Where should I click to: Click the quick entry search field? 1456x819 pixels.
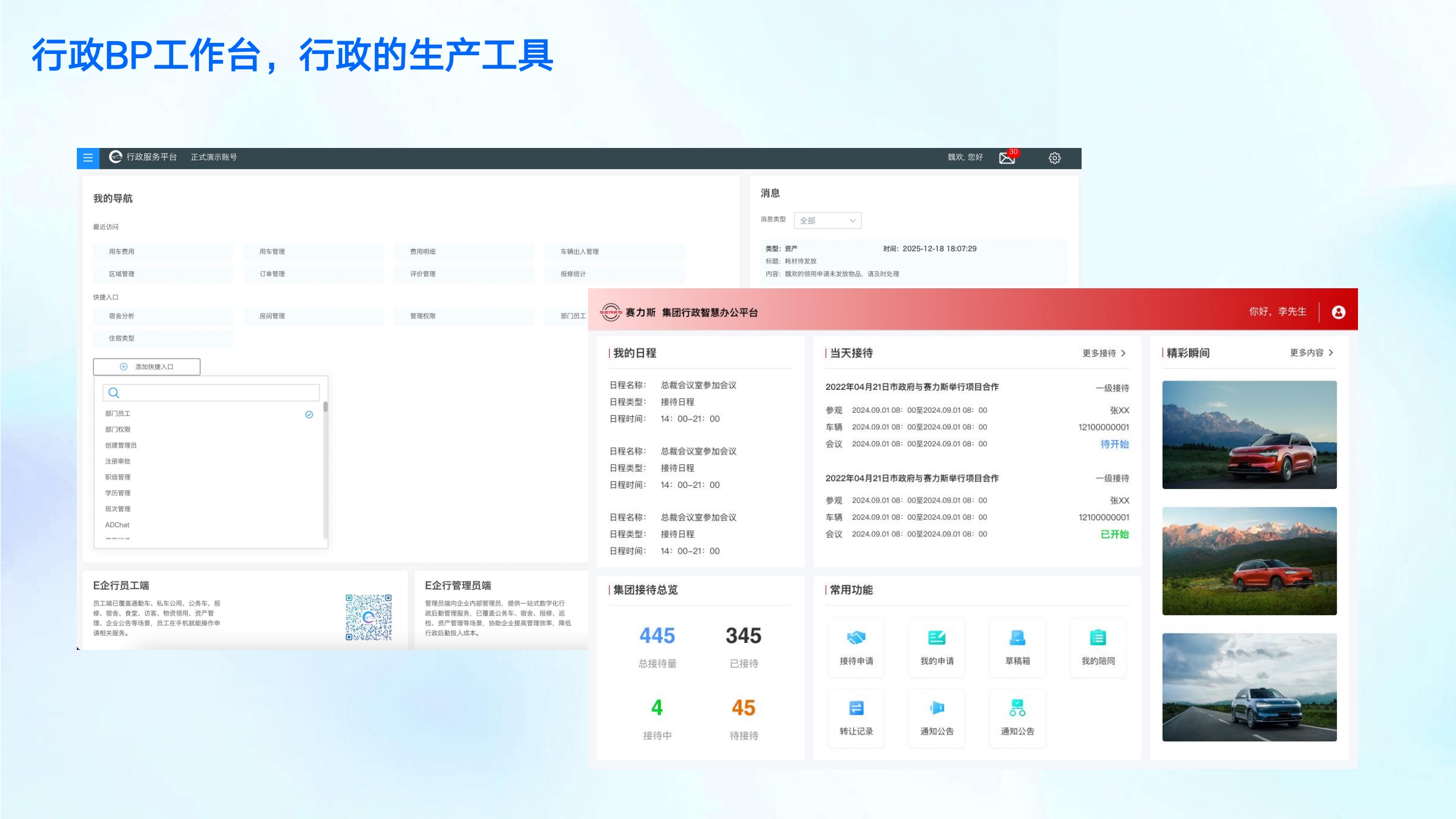point(211,393)
